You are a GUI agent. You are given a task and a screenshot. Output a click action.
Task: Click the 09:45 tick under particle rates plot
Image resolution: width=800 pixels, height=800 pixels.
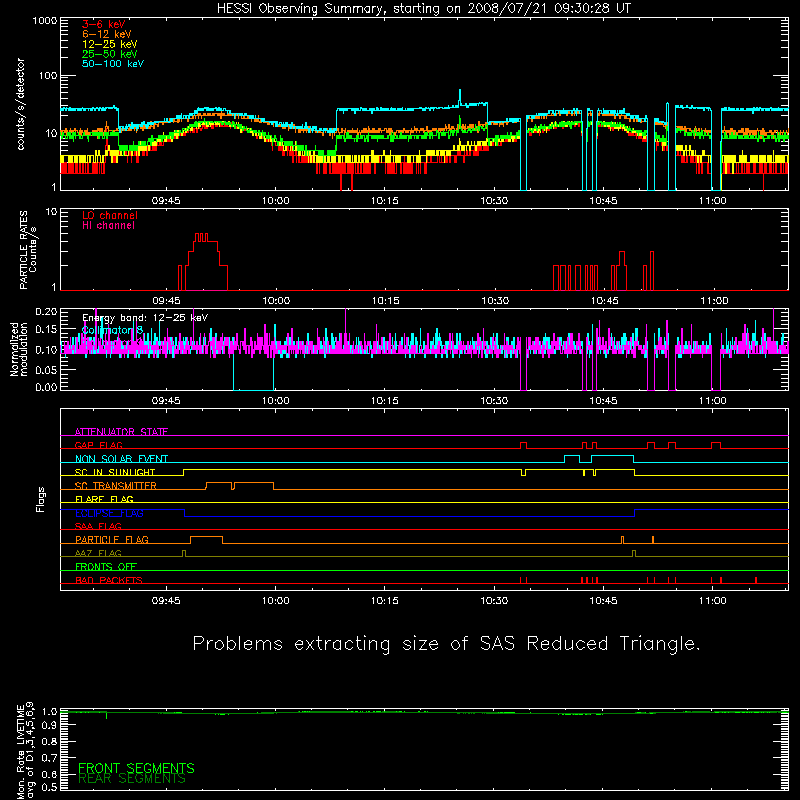(166, 301)
